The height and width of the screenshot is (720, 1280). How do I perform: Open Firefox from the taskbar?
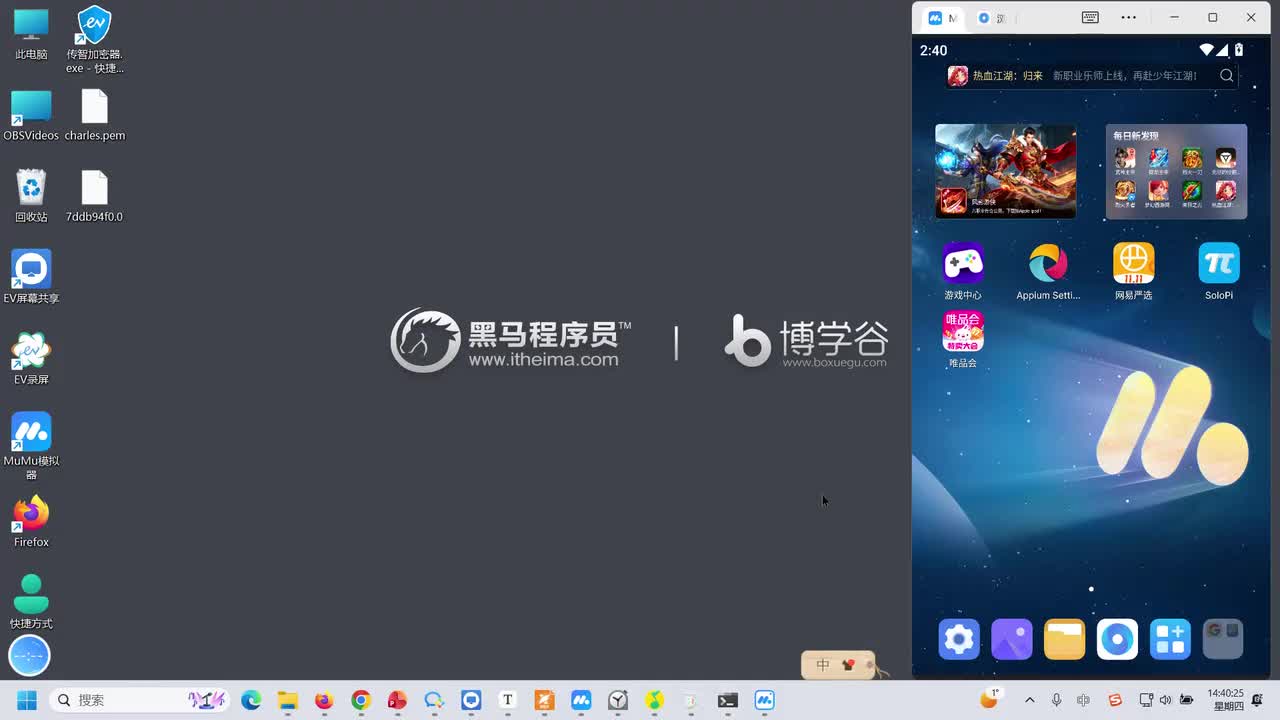324,700
